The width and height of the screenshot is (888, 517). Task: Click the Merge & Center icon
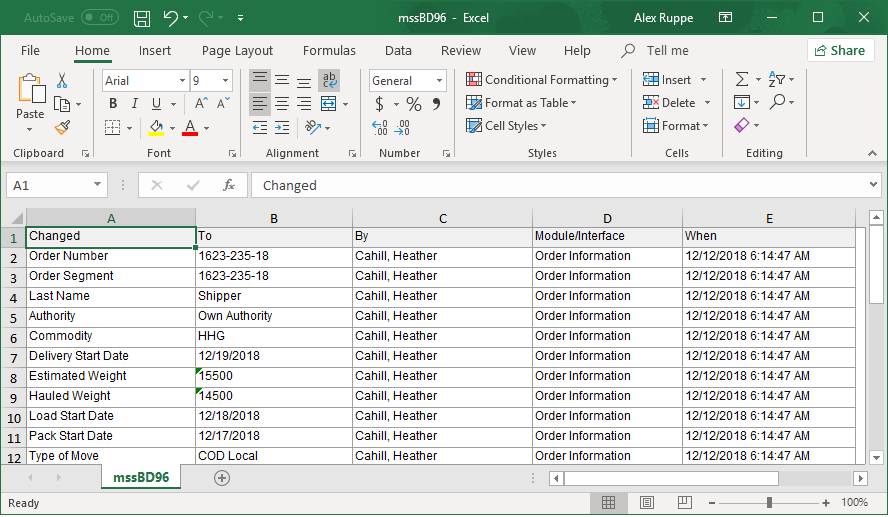tap(329, 104)
